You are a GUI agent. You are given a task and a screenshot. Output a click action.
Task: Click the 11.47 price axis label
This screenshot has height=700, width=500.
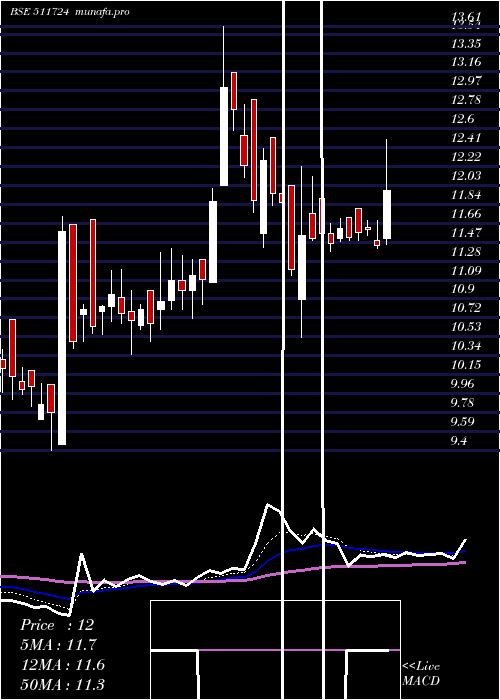(x=467, y=233)
